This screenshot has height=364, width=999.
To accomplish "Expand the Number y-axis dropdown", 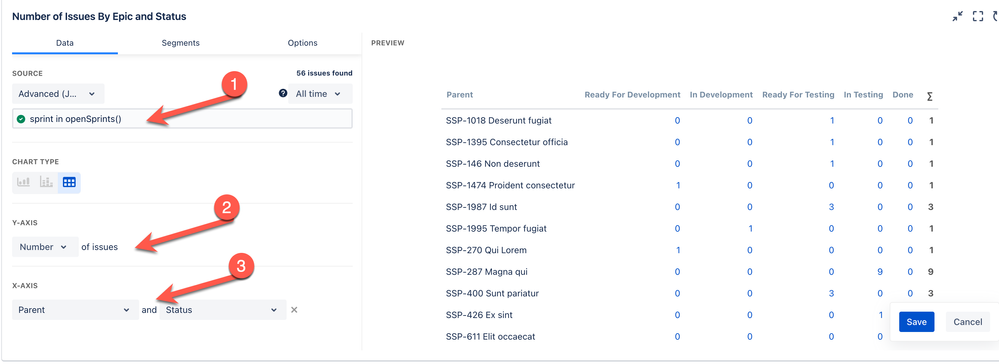I will point(45,247).
